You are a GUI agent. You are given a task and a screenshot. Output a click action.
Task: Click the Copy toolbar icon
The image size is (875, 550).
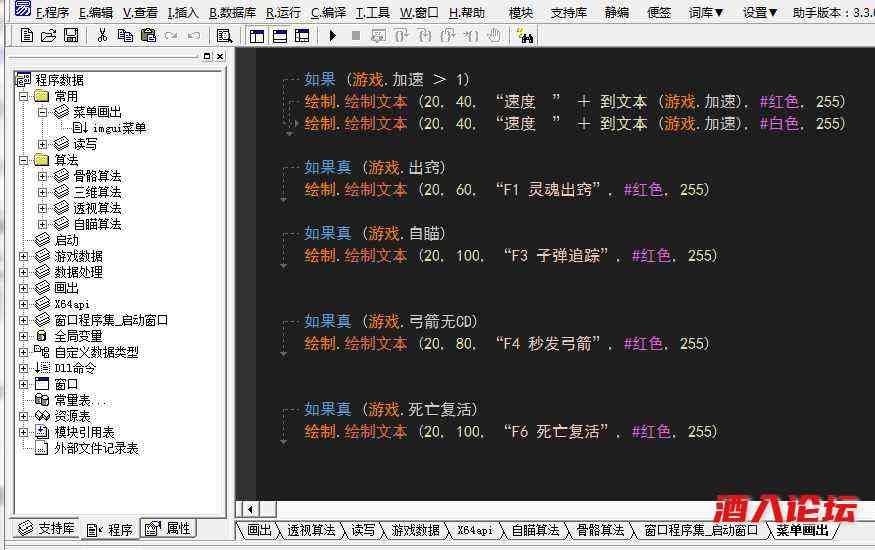coord(125,35)
